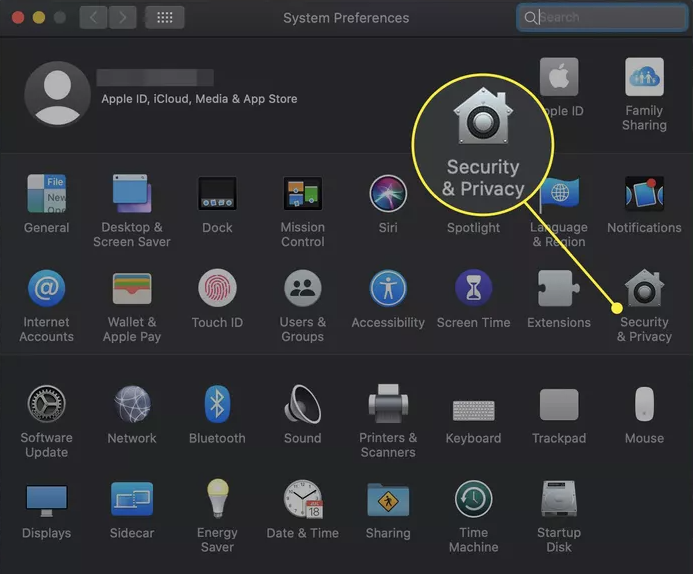Click Apple ID, iCloud, Media & App Store

(199, 99)
